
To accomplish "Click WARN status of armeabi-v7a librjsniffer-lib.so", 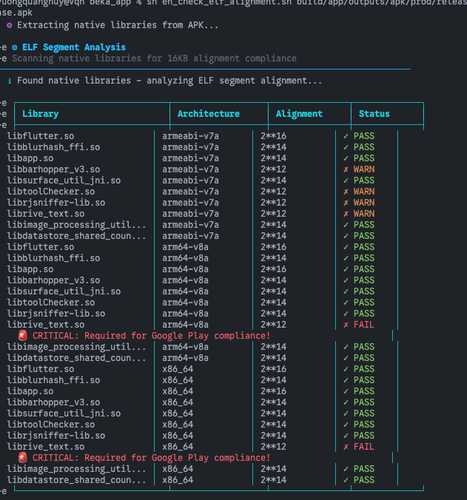I will pos(364,202).
